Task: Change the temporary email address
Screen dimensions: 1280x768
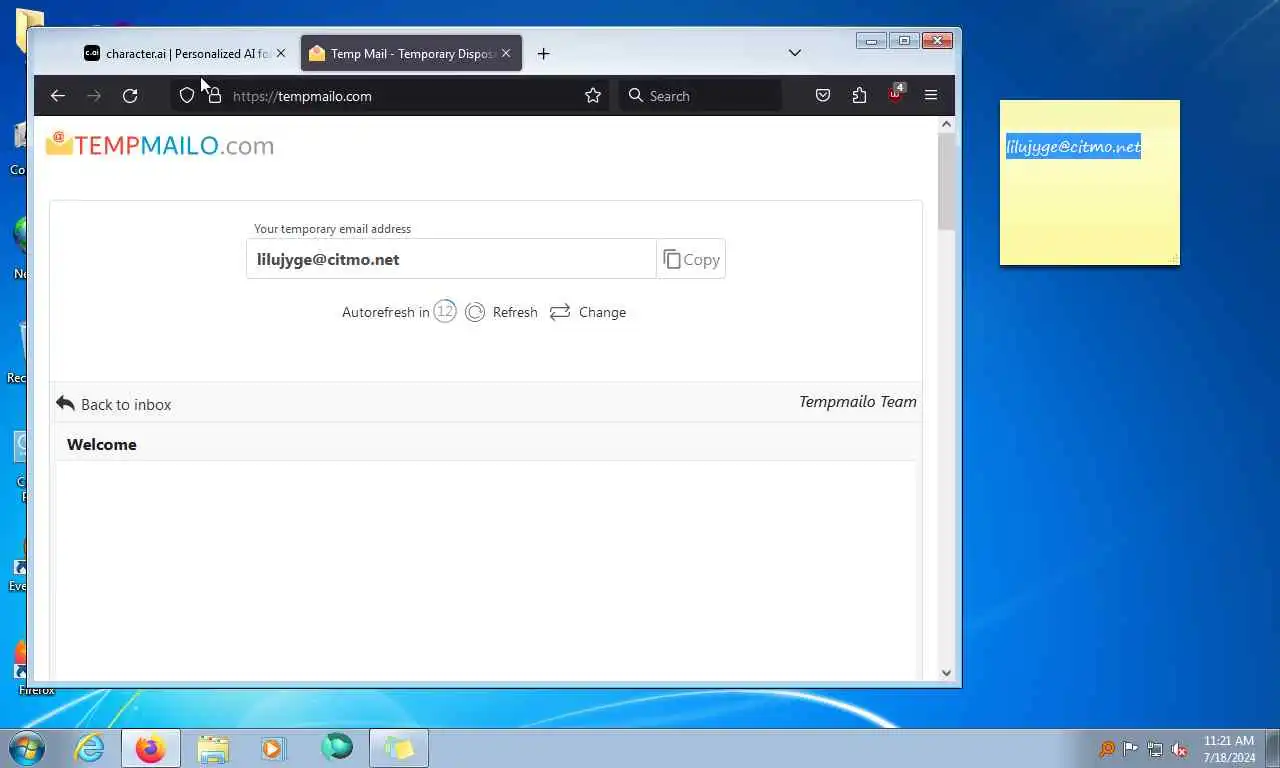Action: click(x=588, y=312)
